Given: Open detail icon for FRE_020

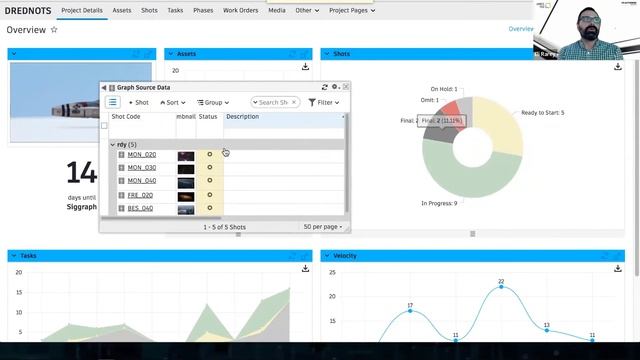Looking at the screenshot, I should pos(121,196).
